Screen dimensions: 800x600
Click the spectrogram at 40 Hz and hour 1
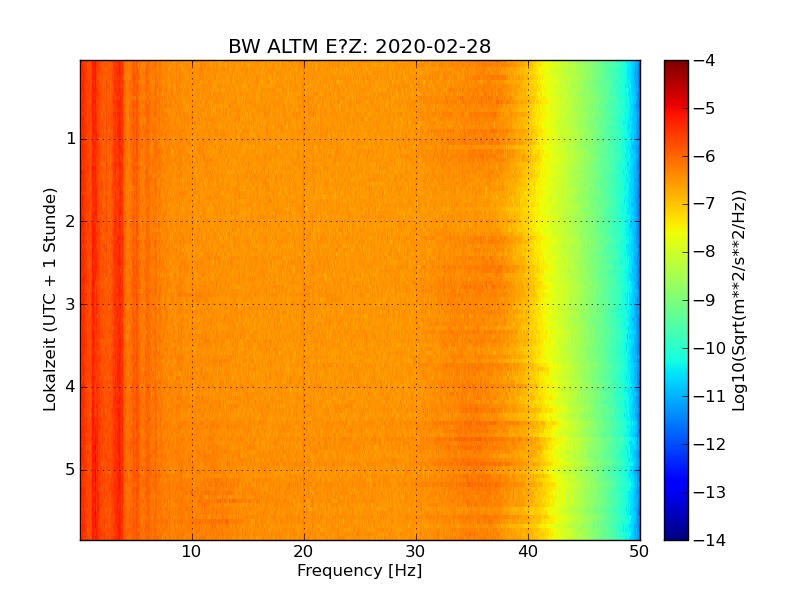529,139
